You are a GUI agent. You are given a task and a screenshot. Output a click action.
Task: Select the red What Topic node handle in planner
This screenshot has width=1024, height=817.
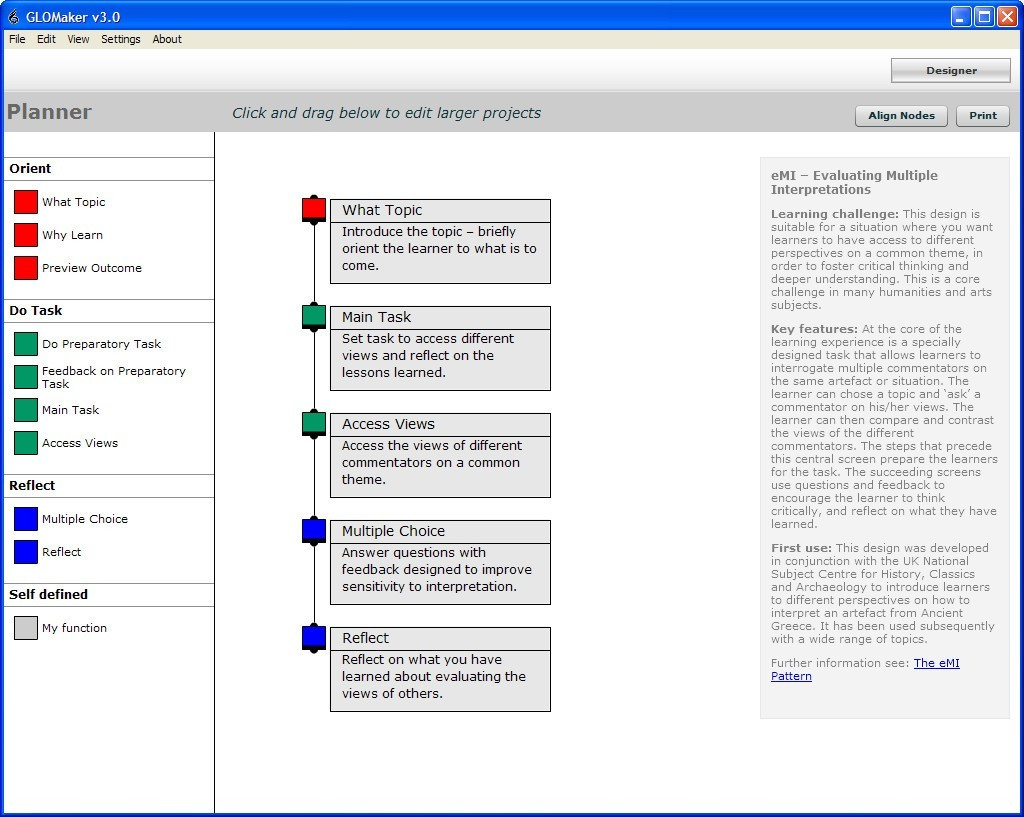pos(314,209)
